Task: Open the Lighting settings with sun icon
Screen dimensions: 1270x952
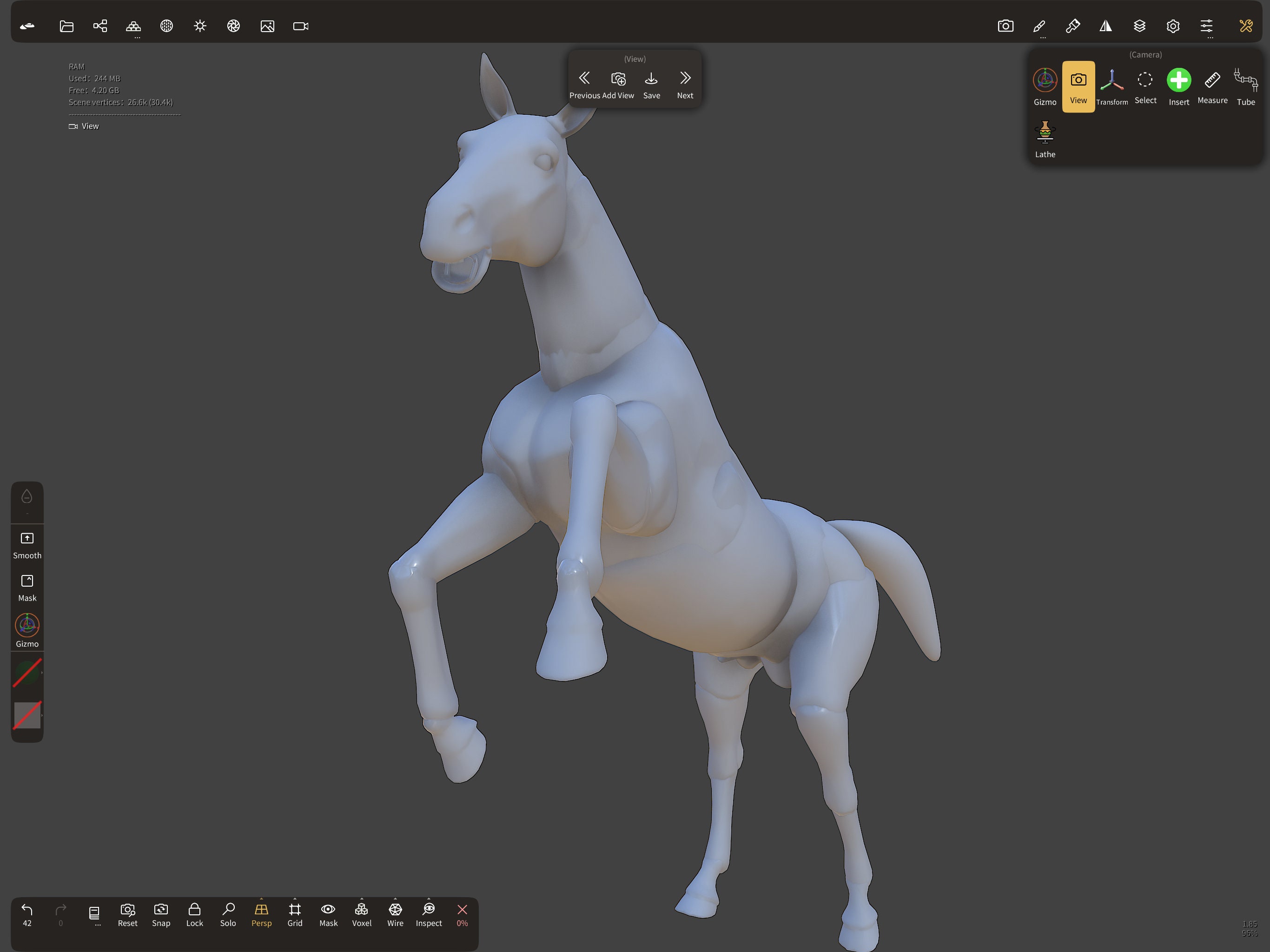Action: point(200,26)
